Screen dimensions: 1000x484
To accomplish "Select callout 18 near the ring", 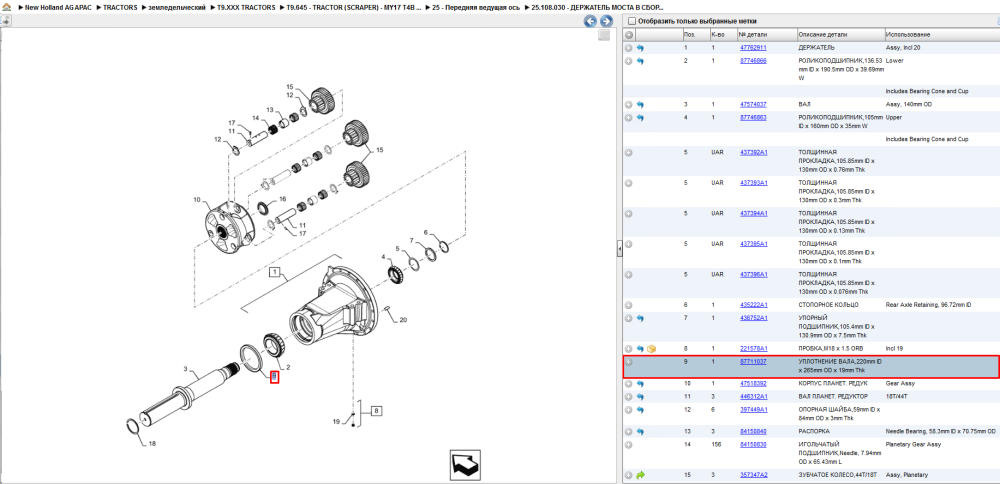I will pyautogui.click(x=152, y=443).
